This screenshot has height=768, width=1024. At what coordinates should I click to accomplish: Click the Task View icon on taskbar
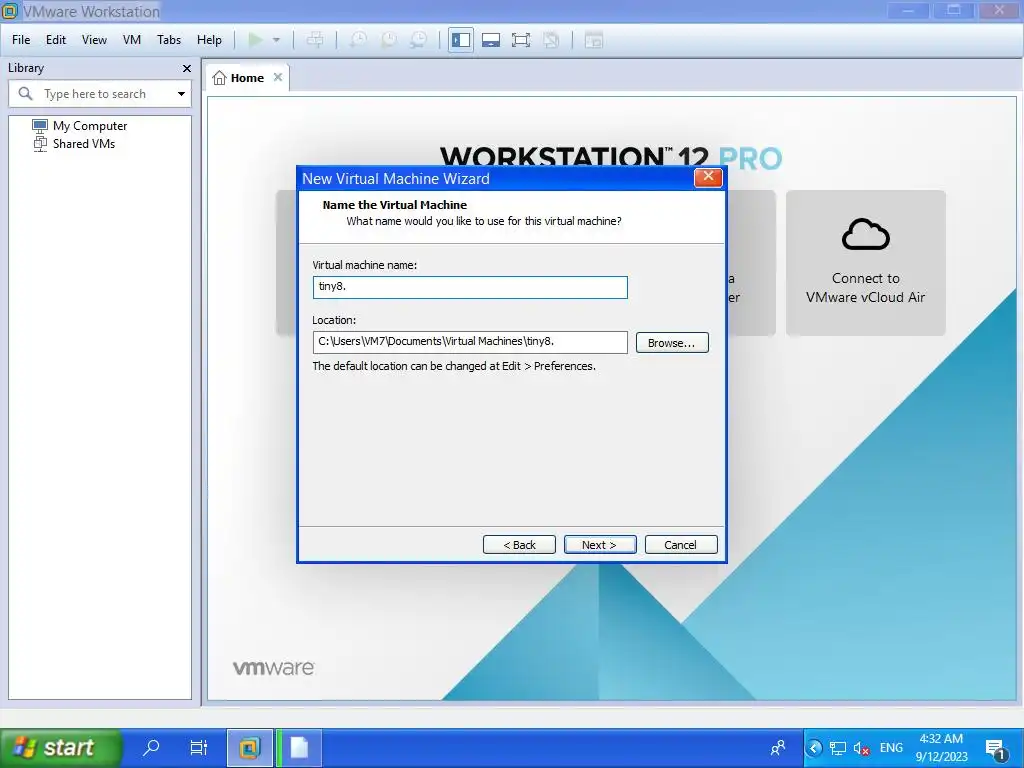coord(198,747)
